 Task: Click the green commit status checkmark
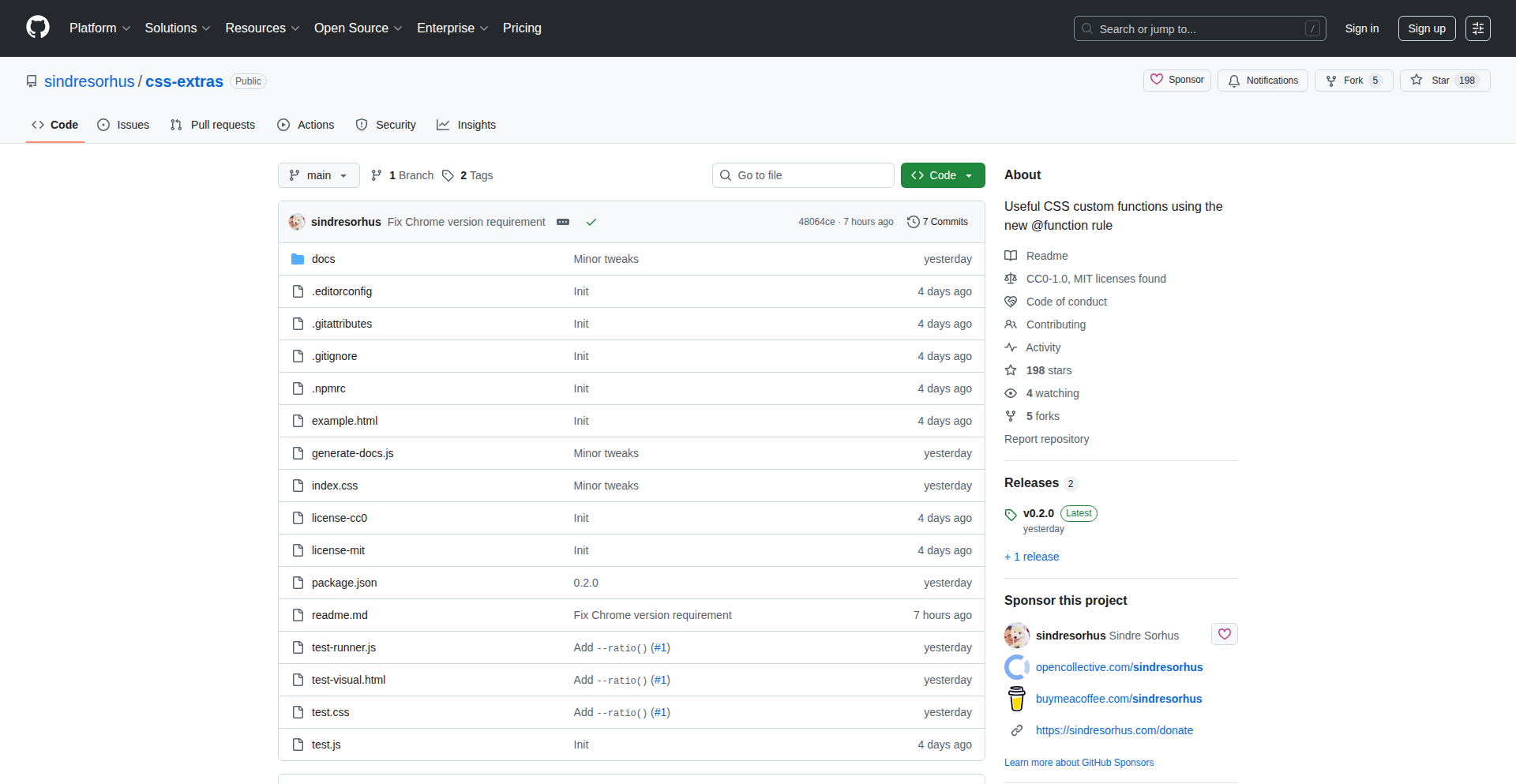click(x=591, y=222)
